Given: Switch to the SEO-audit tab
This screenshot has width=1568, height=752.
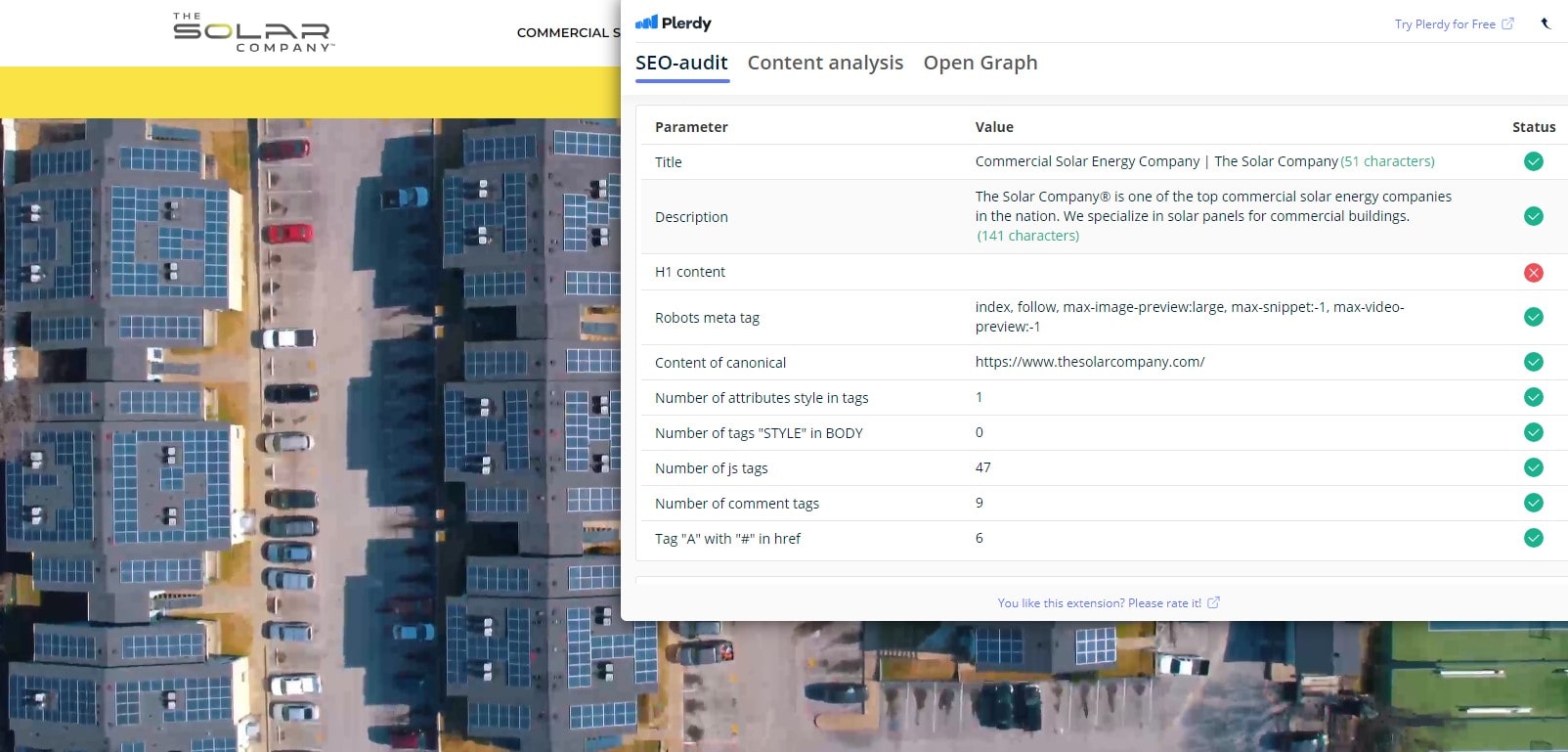Looking at the screenshot, I should click(681, 63).
